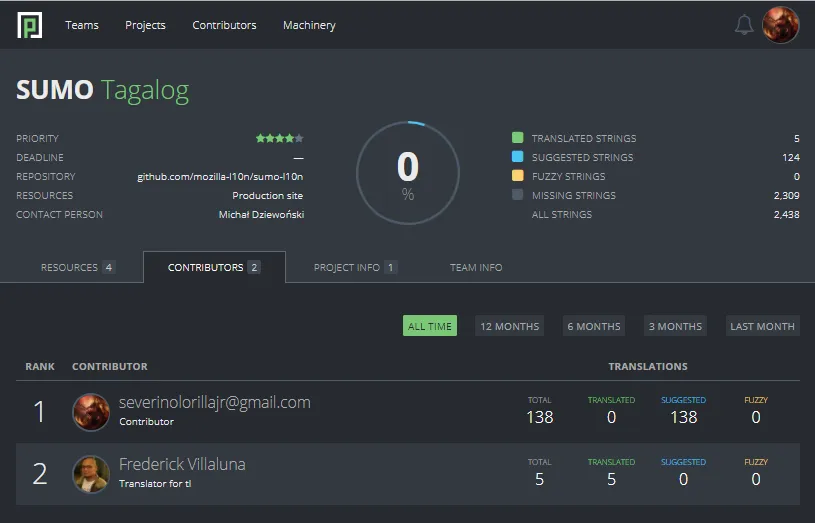815x523 pixels.
Task: Click the Tagalog team name in heading
Action: [x=145, y=91]
